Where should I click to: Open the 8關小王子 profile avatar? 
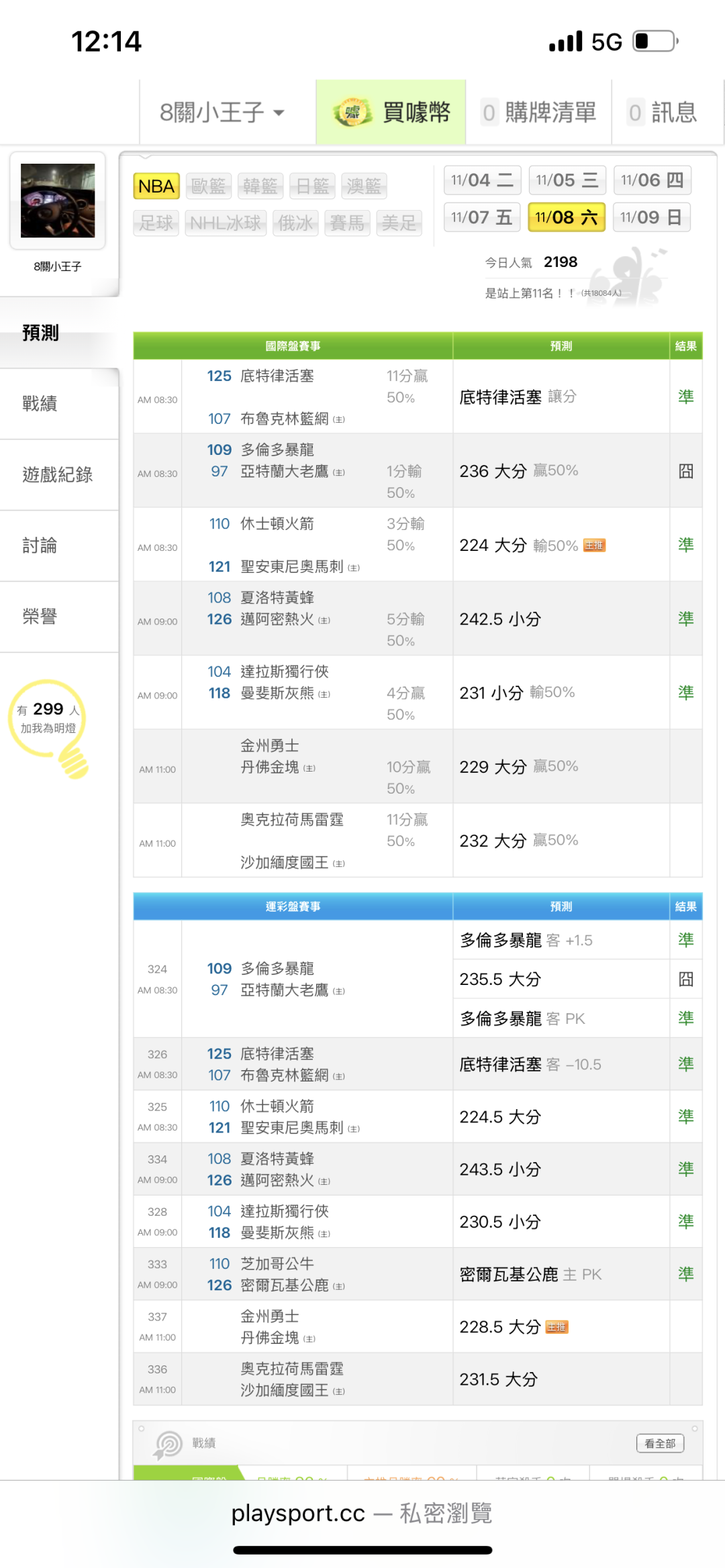tap(58, 201)
